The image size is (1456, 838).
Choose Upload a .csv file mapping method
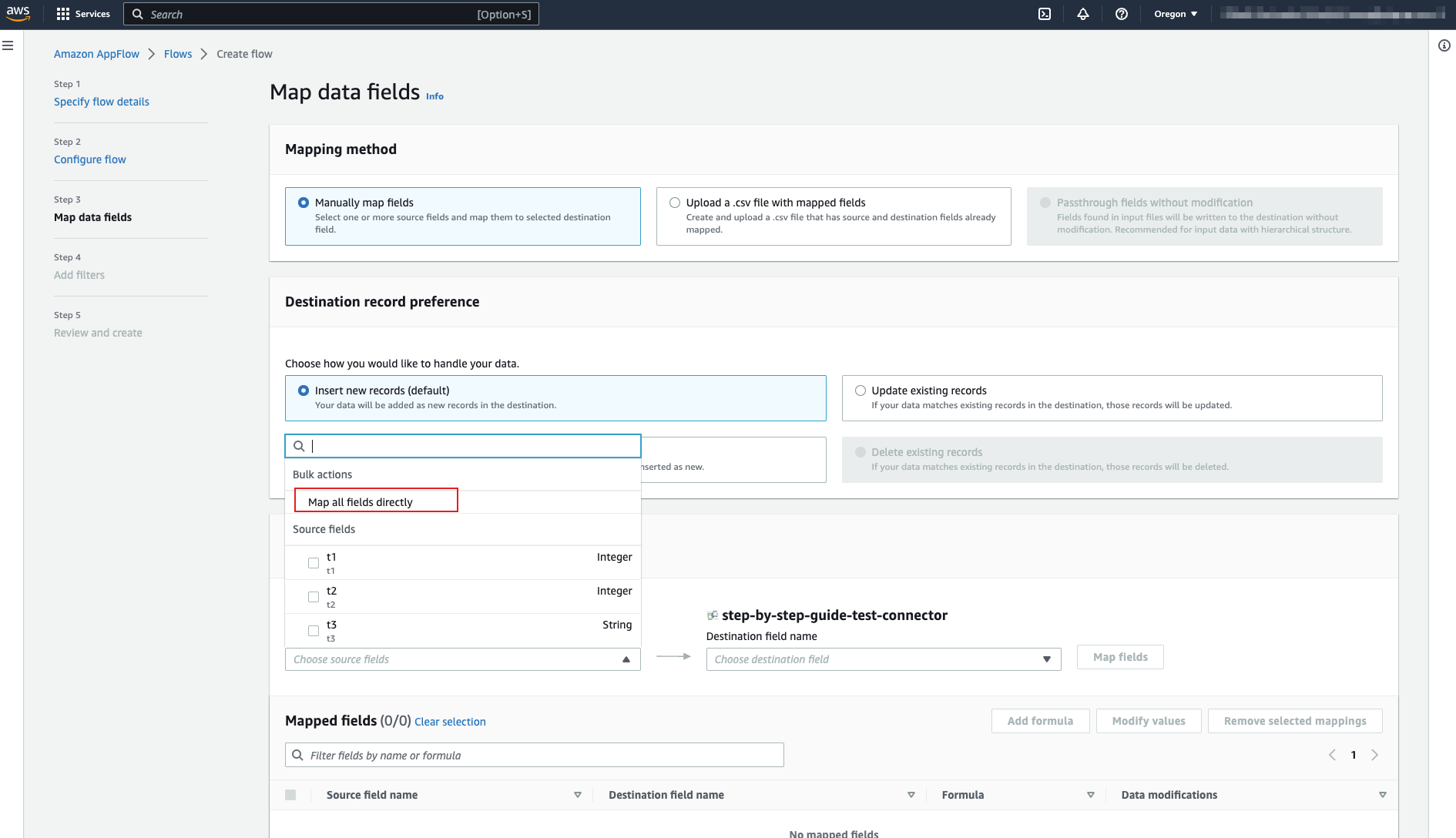point(675,203)
